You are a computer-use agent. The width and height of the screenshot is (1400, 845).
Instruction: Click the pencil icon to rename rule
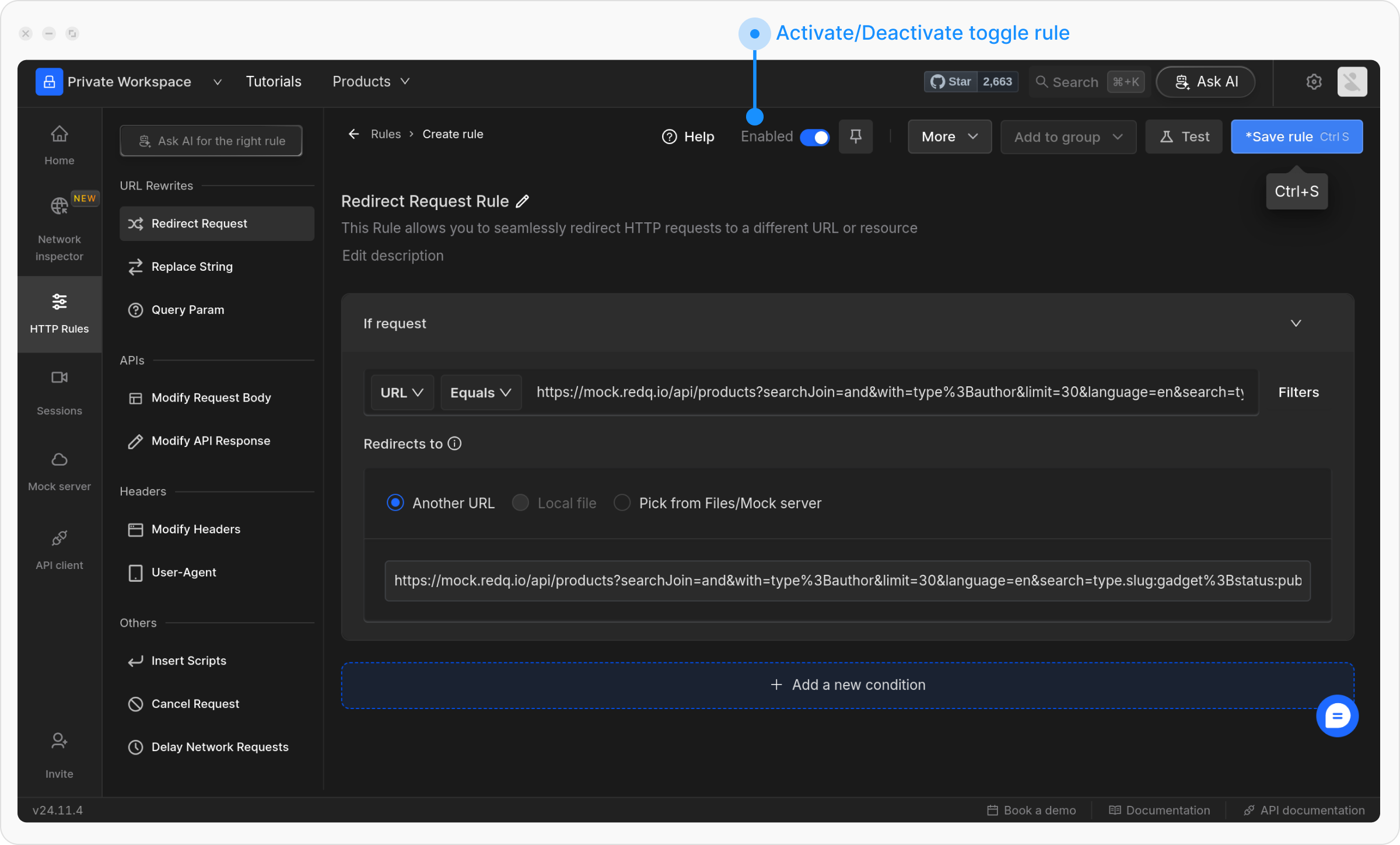(523, 201)
